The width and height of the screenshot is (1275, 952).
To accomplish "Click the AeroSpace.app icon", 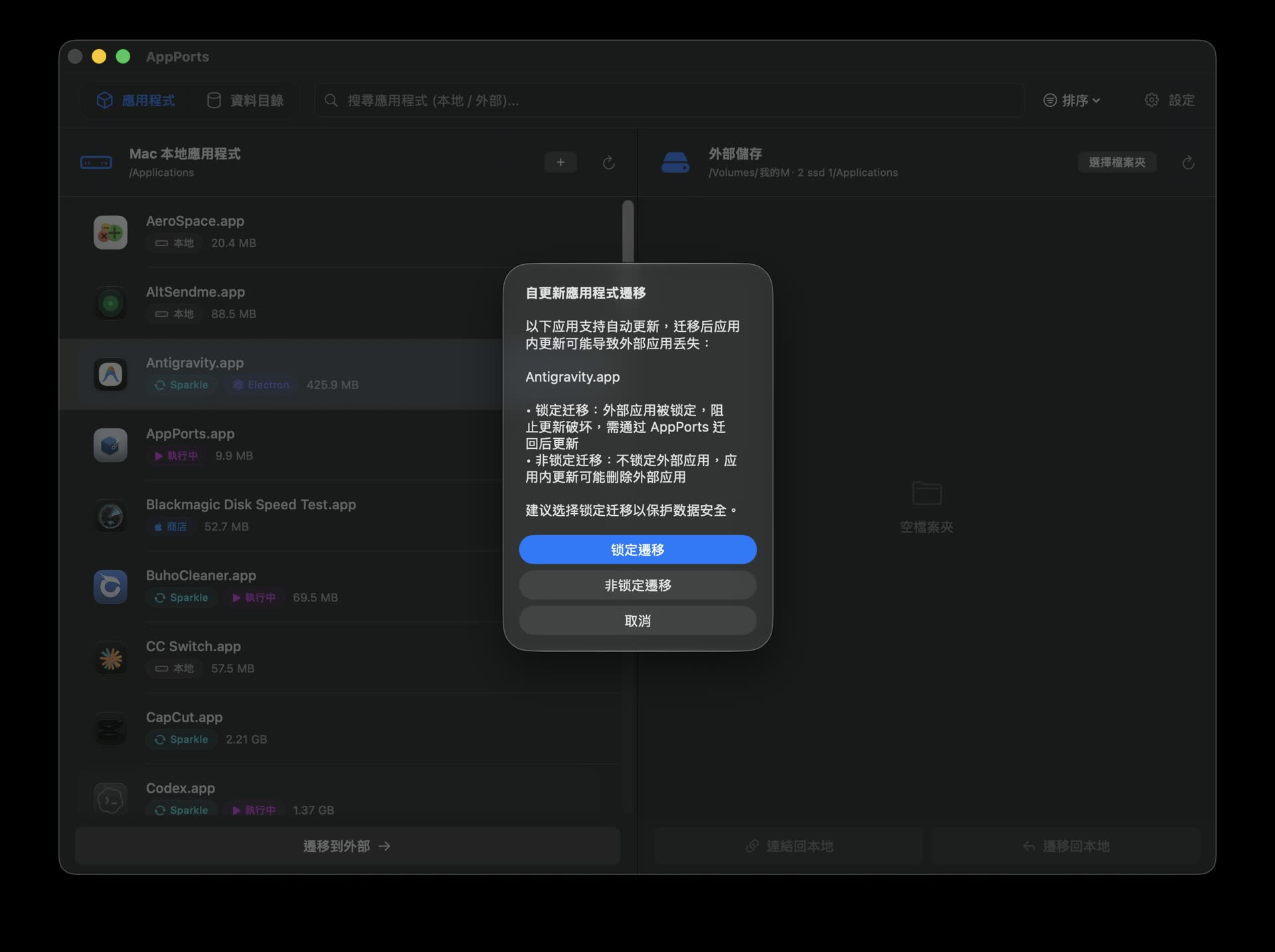I will click(x=110, y=232).
